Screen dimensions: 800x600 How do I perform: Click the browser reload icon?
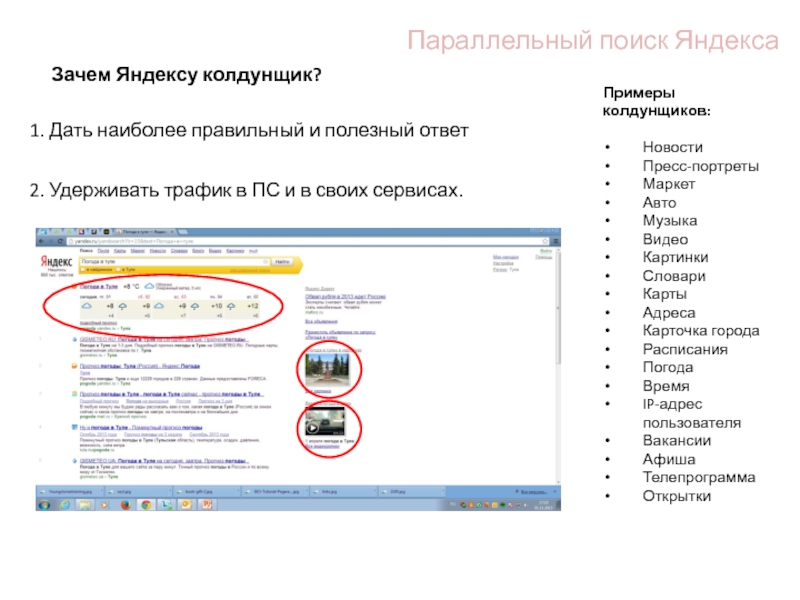pyautogui.click(x=61, y=241)
